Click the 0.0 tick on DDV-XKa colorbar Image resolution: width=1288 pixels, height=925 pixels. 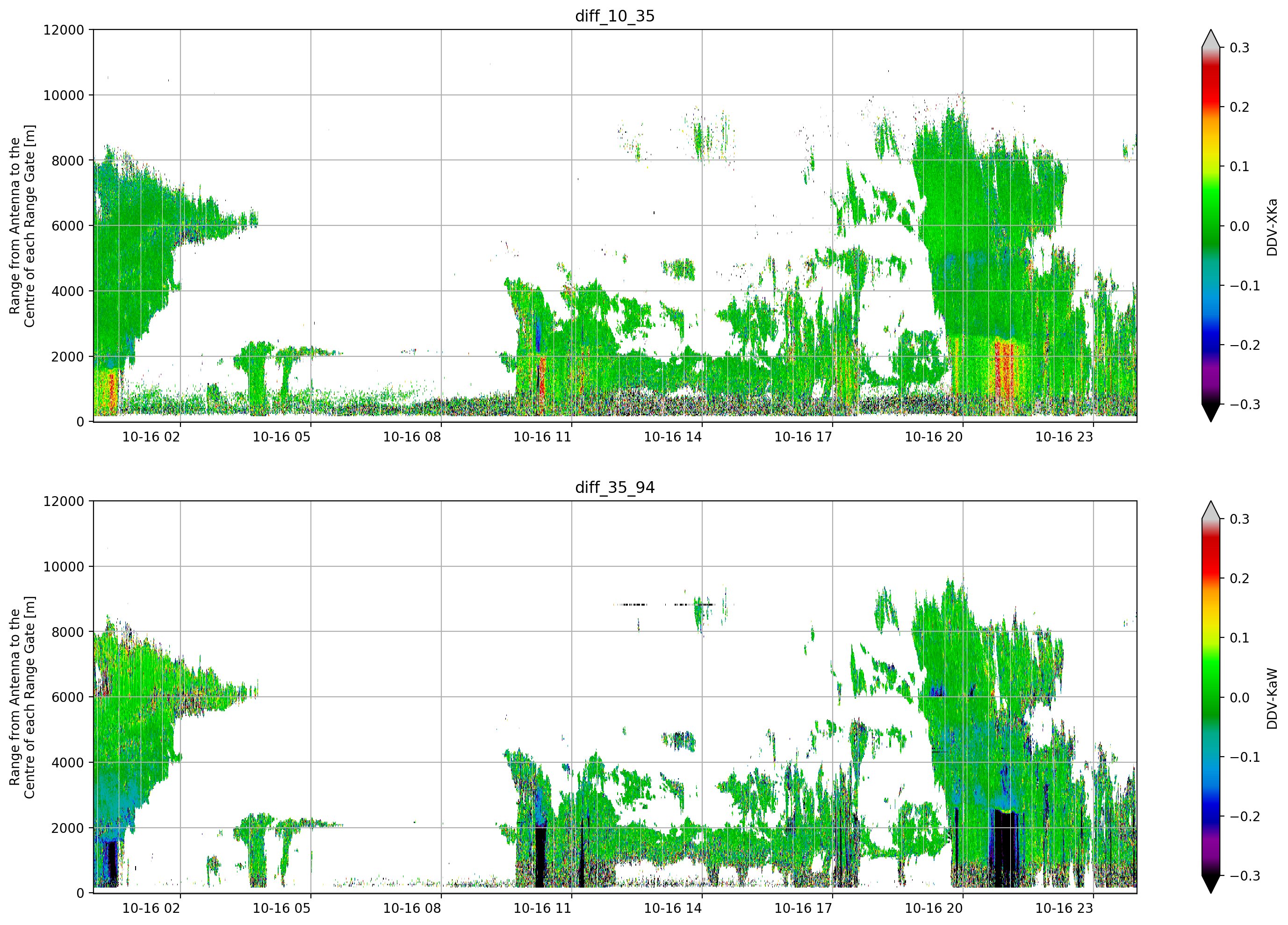(1239, 226)
